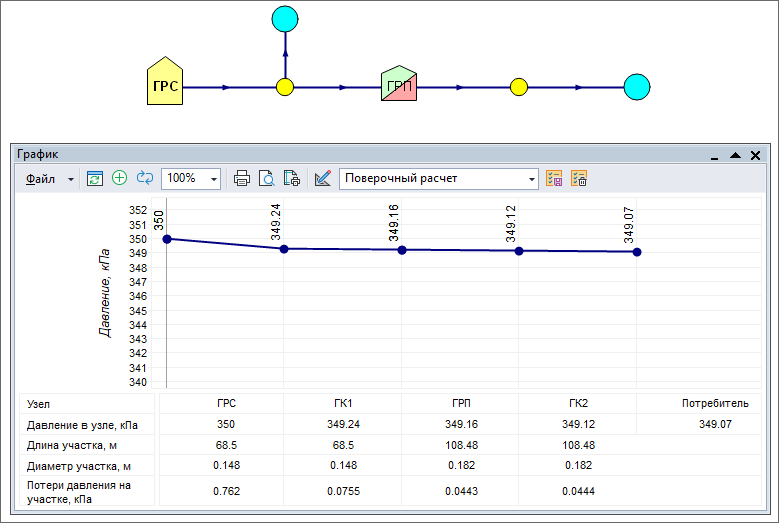The width and height of the screenshot is (779, 523).
Task: Click the green plus add icon
Action: pyautogui.click(x=120, y=178)
